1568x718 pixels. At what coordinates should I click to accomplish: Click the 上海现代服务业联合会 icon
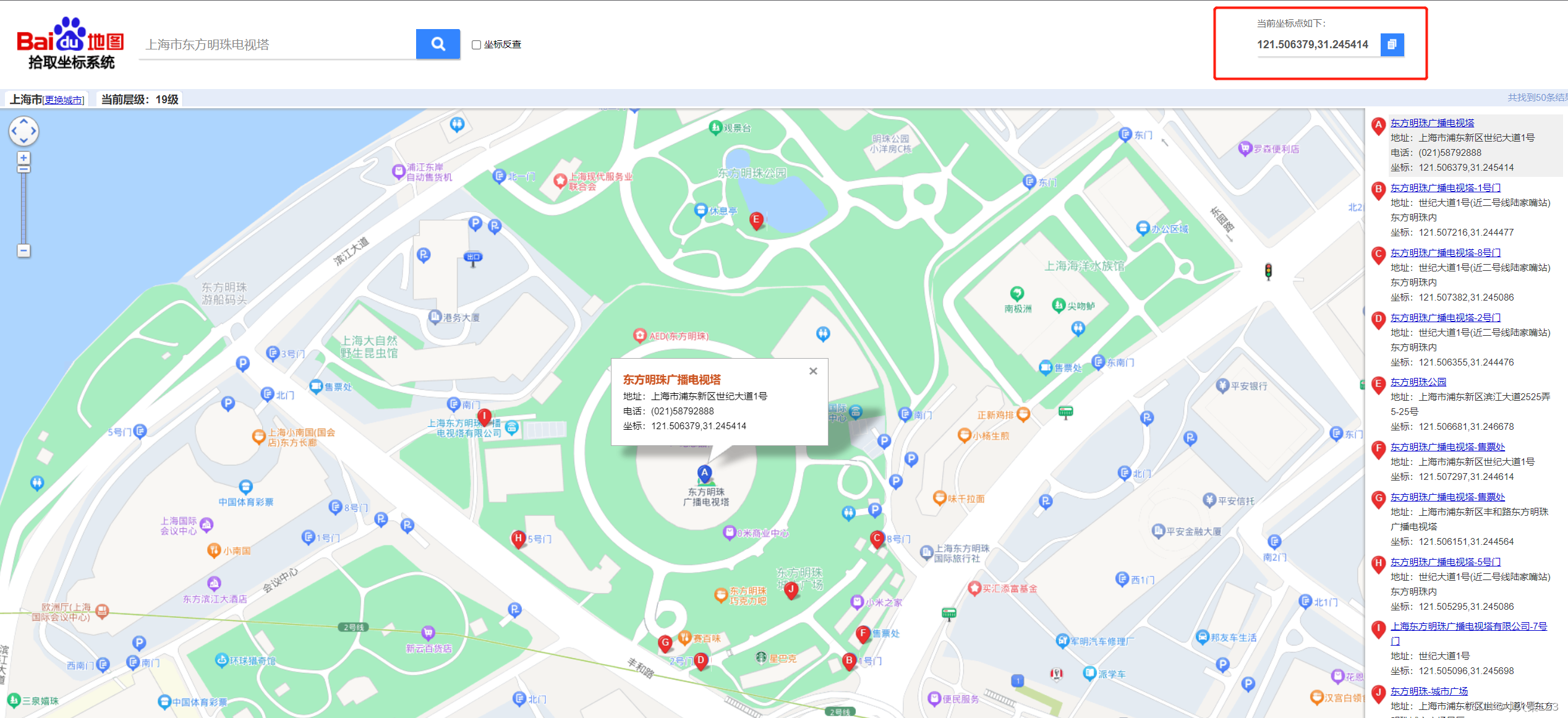[x=560, y=181]
